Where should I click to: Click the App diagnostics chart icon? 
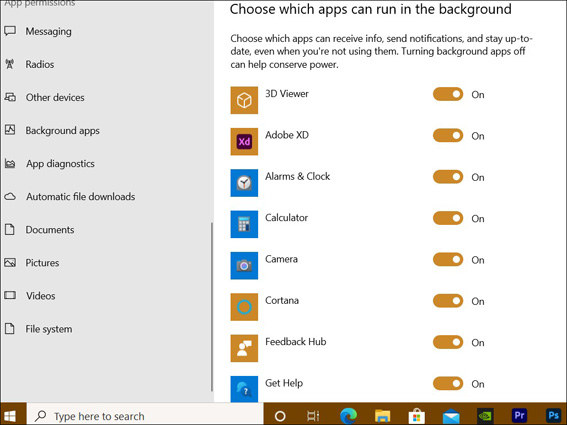click(10, 163)
